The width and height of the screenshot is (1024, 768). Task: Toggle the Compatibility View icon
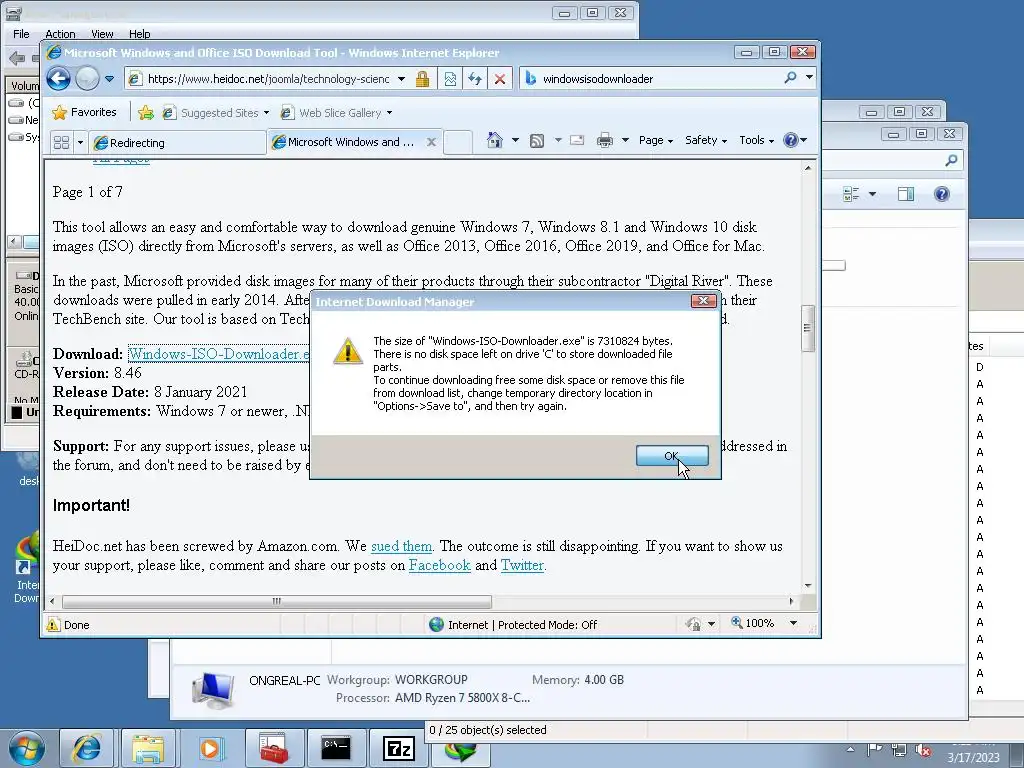tap(450, 79)
